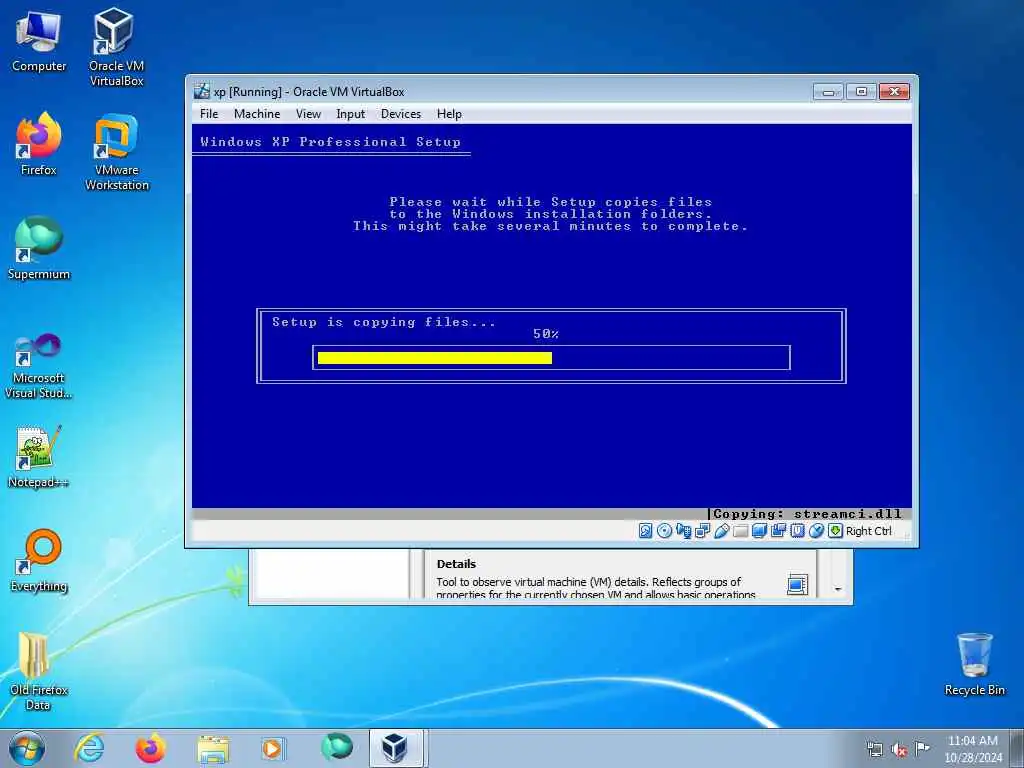
Task: Click the muted volume tray icon
Action: pyautogui.click(x=899, y=749)
